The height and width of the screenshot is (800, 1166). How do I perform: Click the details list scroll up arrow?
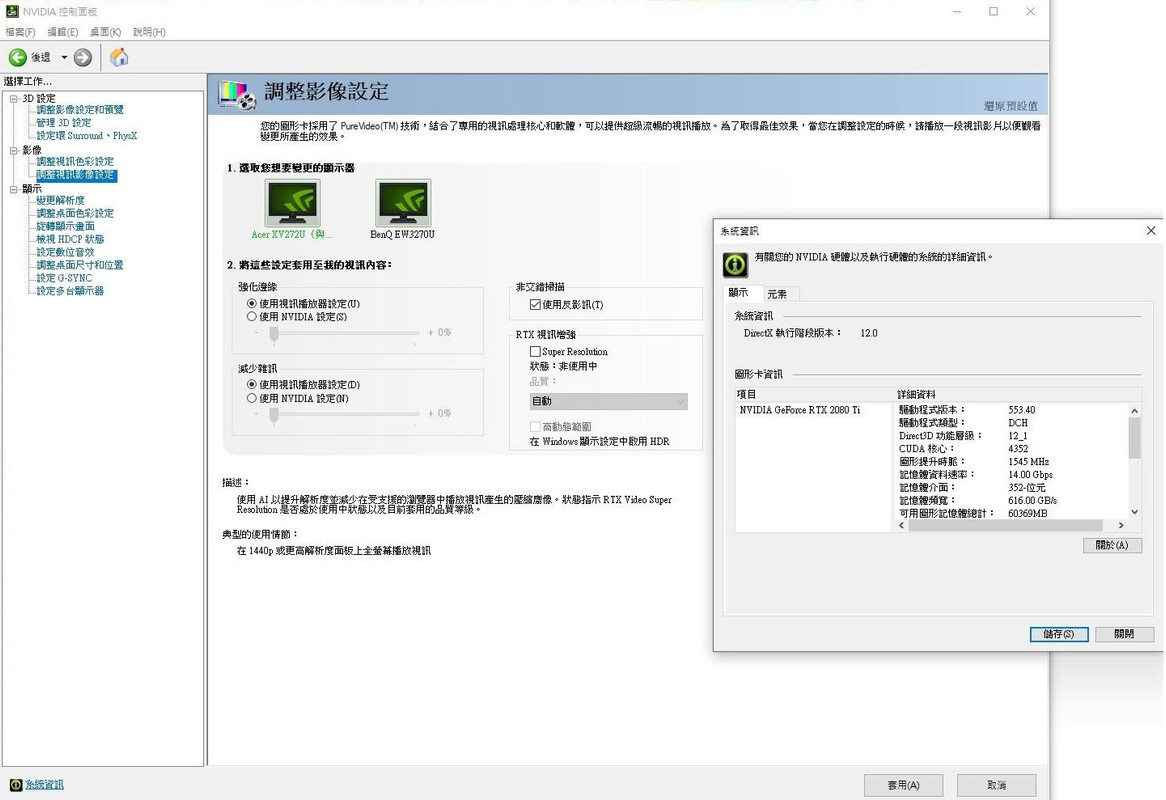(1134, 411)
